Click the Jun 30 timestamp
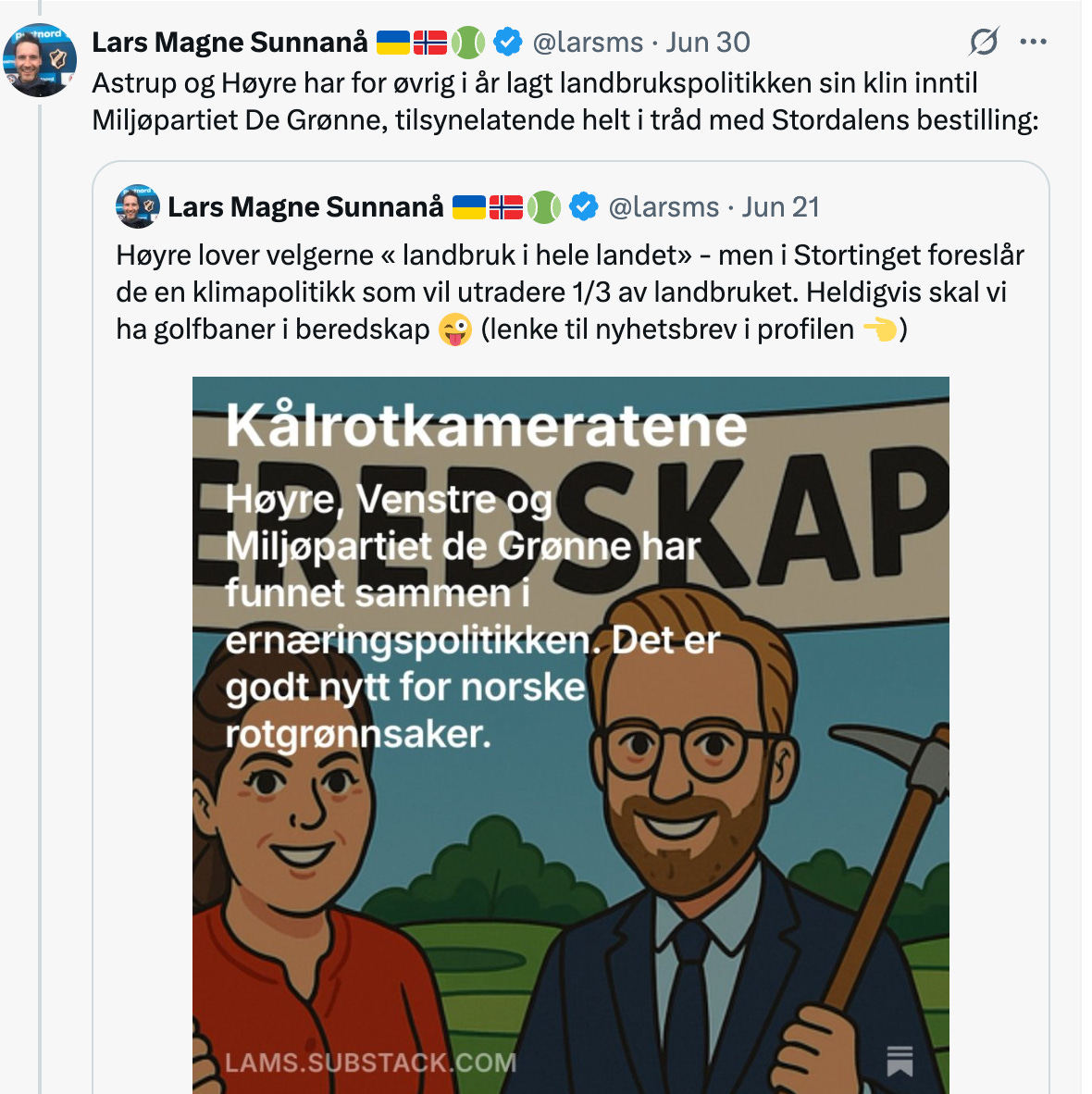The image size is (1092, 1094). pos(708,43)
